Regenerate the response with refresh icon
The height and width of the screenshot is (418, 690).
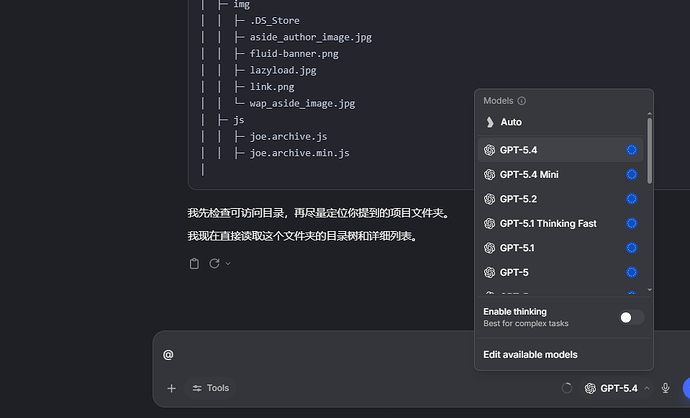pyautogui.click(x=214, y=264)
